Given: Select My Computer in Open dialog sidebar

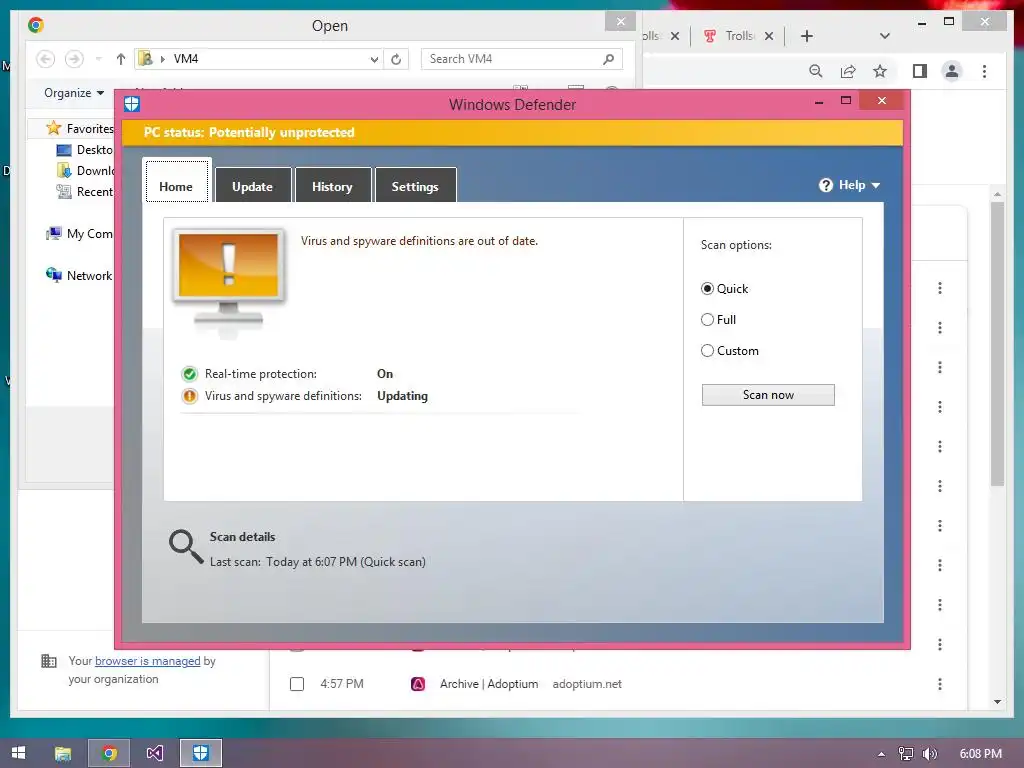Looking at the screenshot, I should [79, 234].
